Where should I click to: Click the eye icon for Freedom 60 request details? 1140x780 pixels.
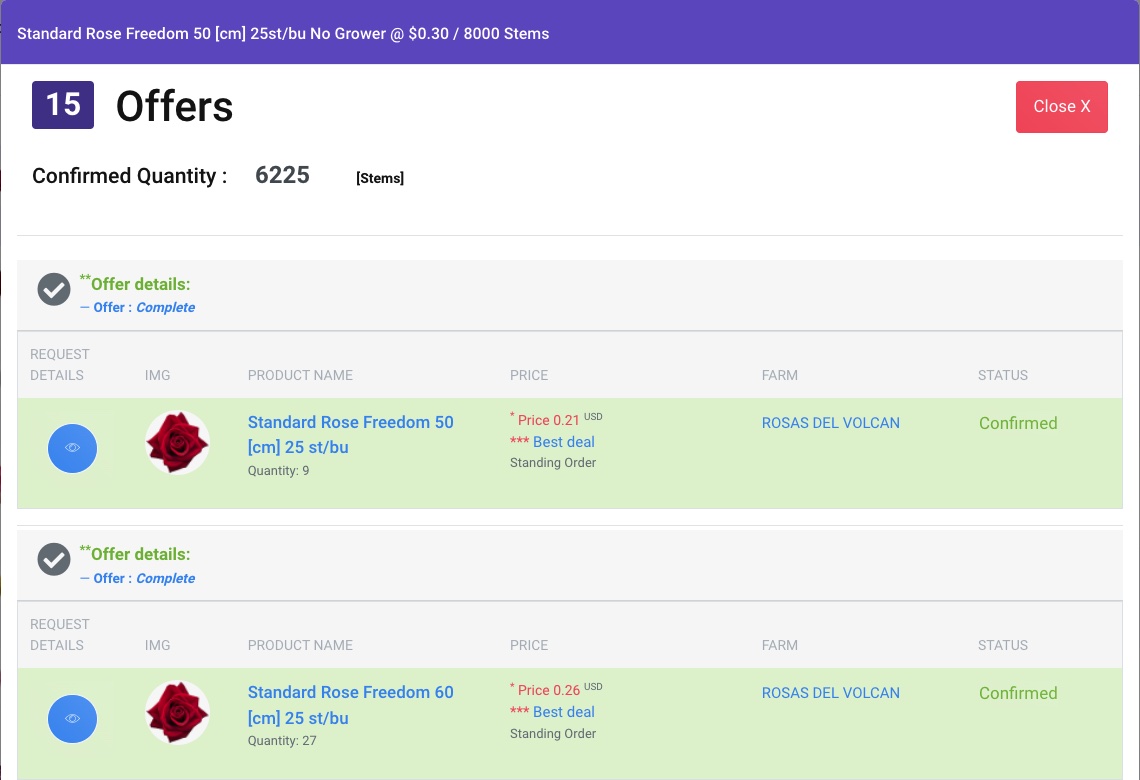click(72, 718)
